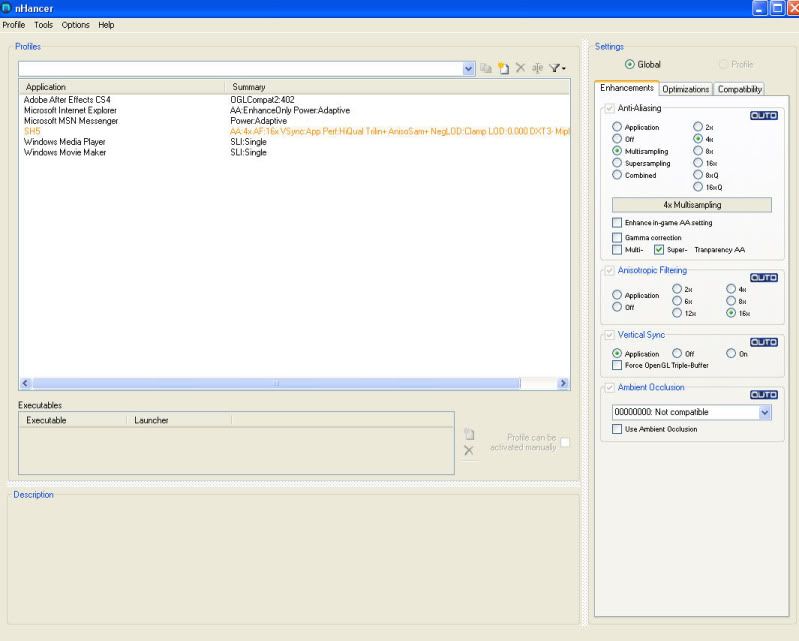The image size is (799, 641).
Task: Turn Vertical Sync On
Action: point(731,353)
